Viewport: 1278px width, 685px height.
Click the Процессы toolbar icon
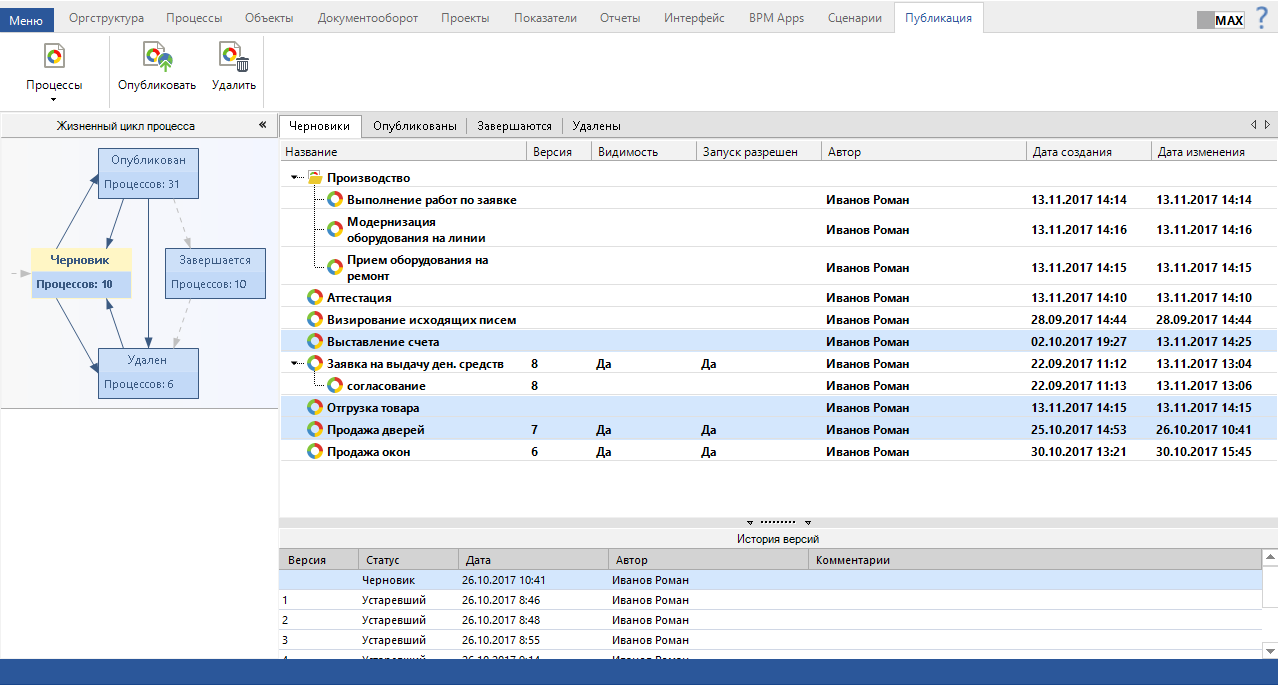coord(54,58)
